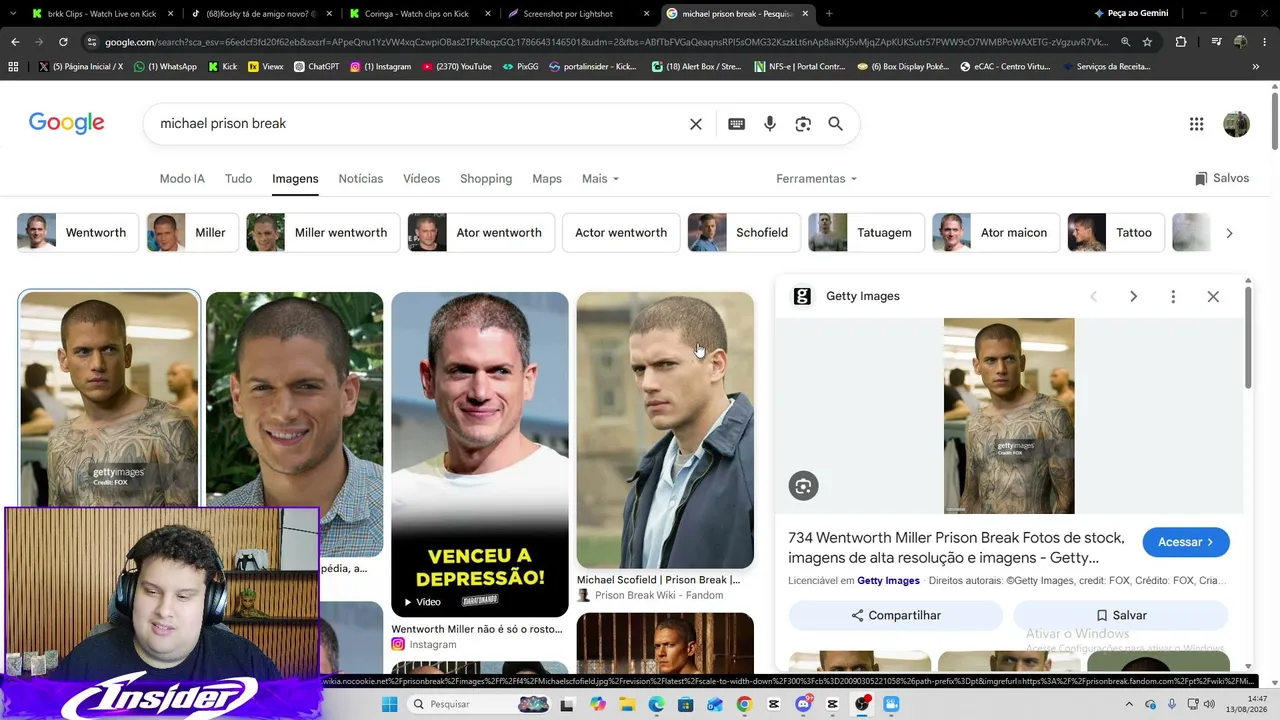Open the WhatsApp bookmark
This screenshot has width=1280, height=720.
[165, 67]
